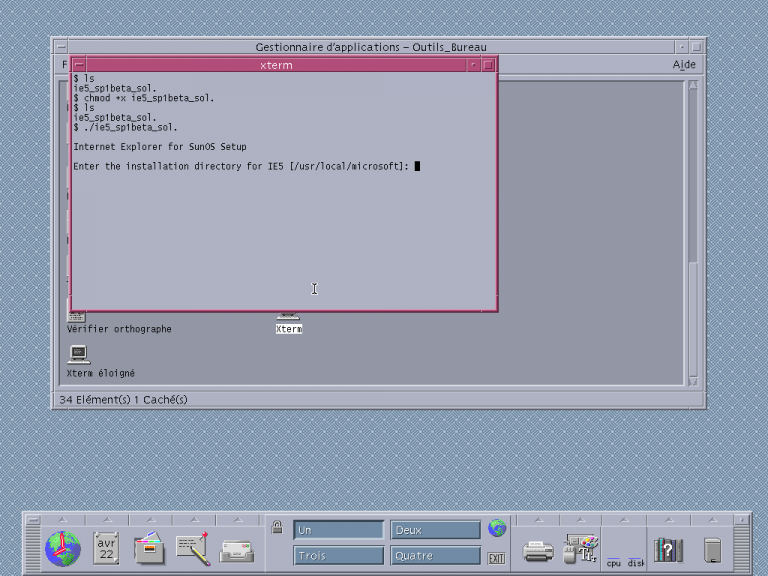
Task: Open the cpu disk performance meter
Action: tap(624, 562)
